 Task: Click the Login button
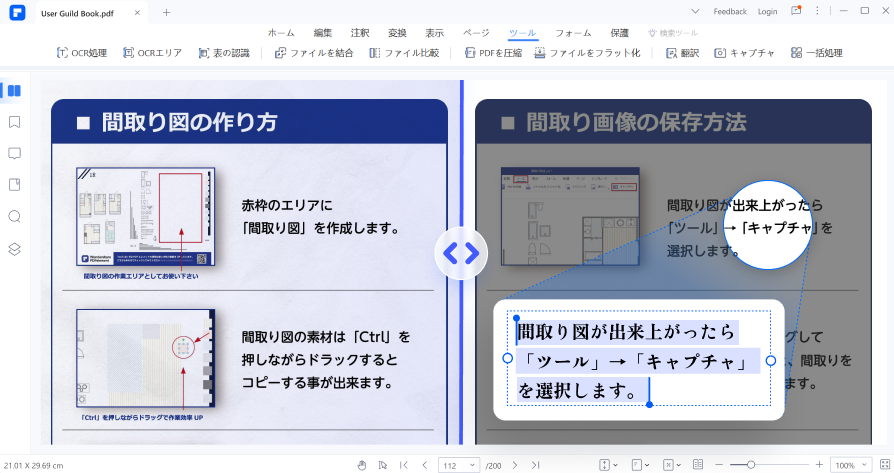tap(767, 11)
